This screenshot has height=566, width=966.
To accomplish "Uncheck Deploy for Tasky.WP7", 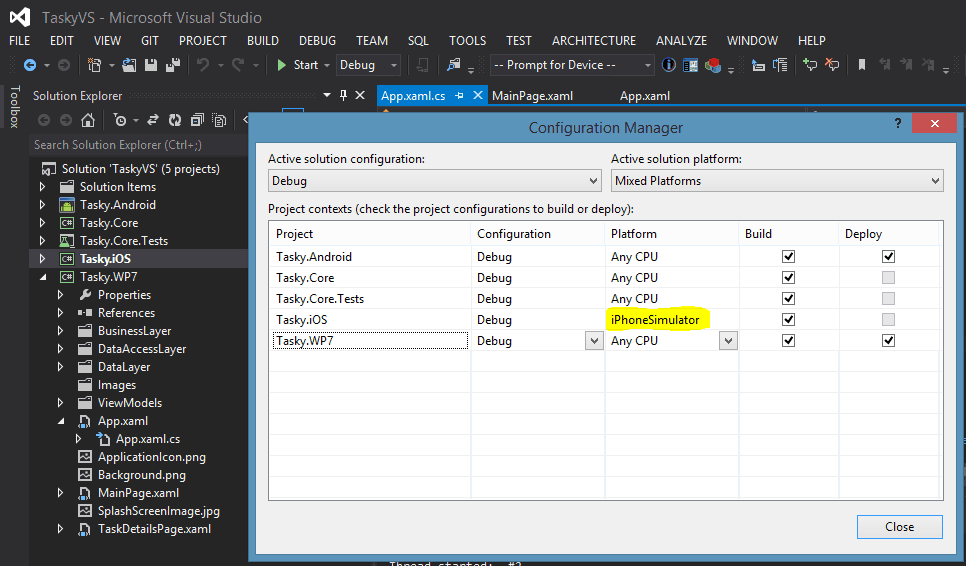I will pos(888,340).
